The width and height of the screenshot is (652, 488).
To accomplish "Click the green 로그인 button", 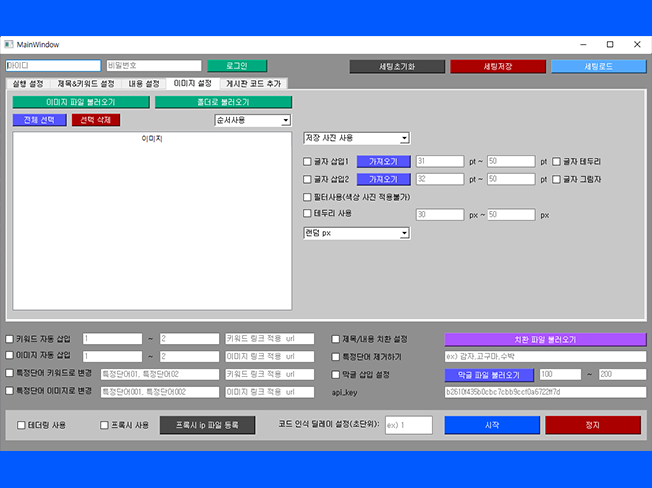I will click(x=237, y=66).
